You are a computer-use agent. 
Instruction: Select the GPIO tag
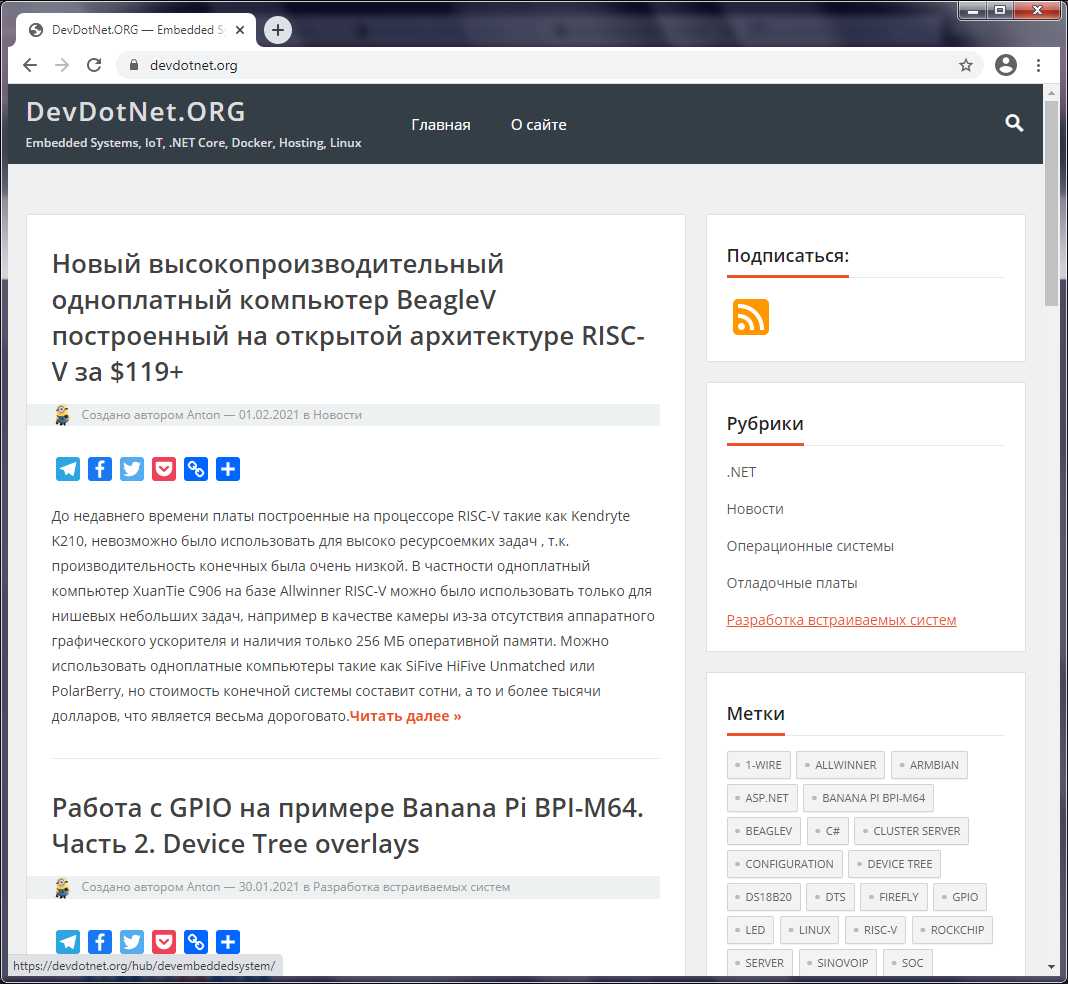[x=960, y=897]
